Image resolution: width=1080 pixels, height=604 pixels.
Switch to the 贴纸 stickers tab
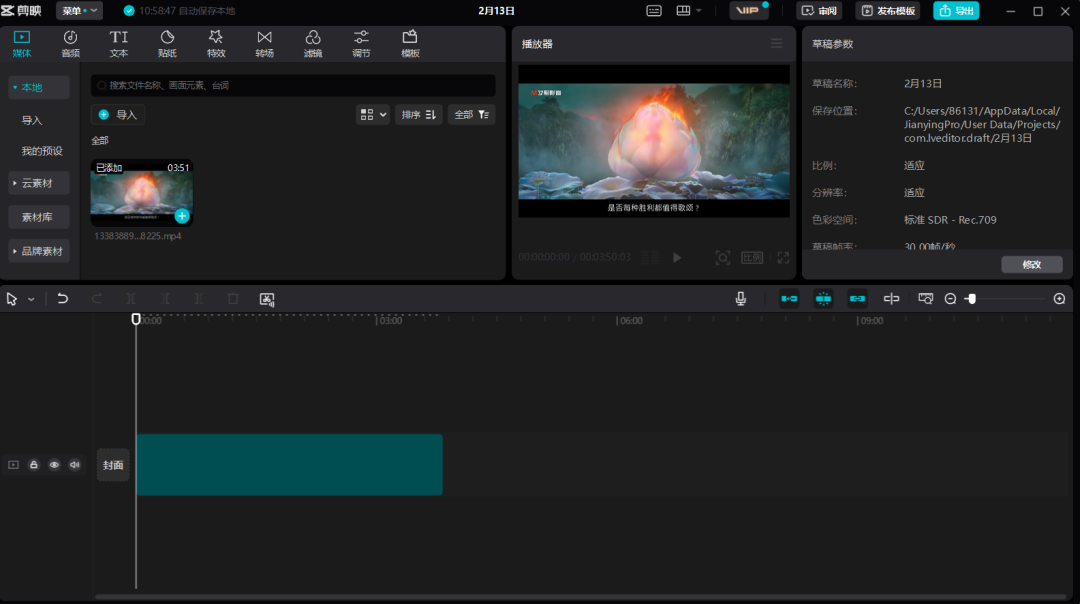coord(167,43)
